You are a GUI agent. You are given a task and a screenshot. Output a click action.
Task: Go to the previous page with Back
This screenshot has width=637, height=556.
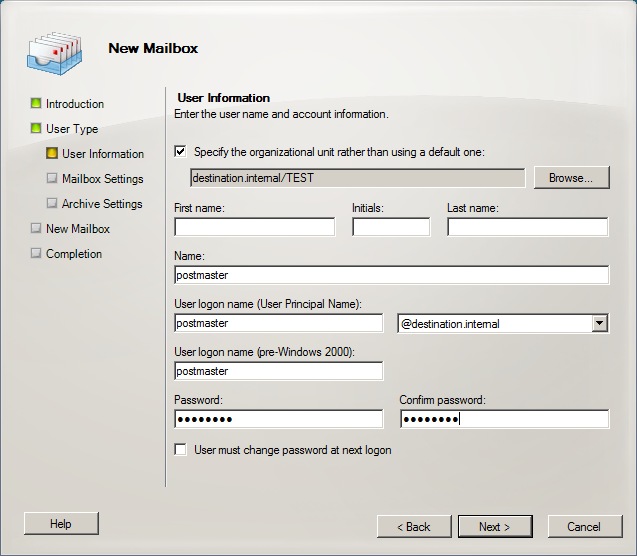click(x=414, y=527)
